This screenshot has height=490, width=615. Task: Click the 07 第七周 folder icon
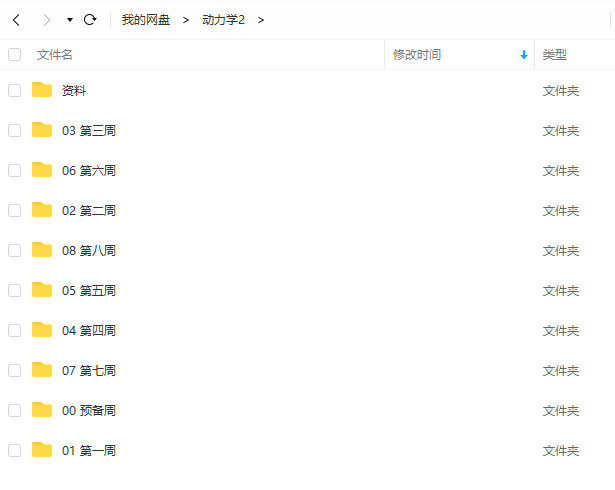(42, 370)
